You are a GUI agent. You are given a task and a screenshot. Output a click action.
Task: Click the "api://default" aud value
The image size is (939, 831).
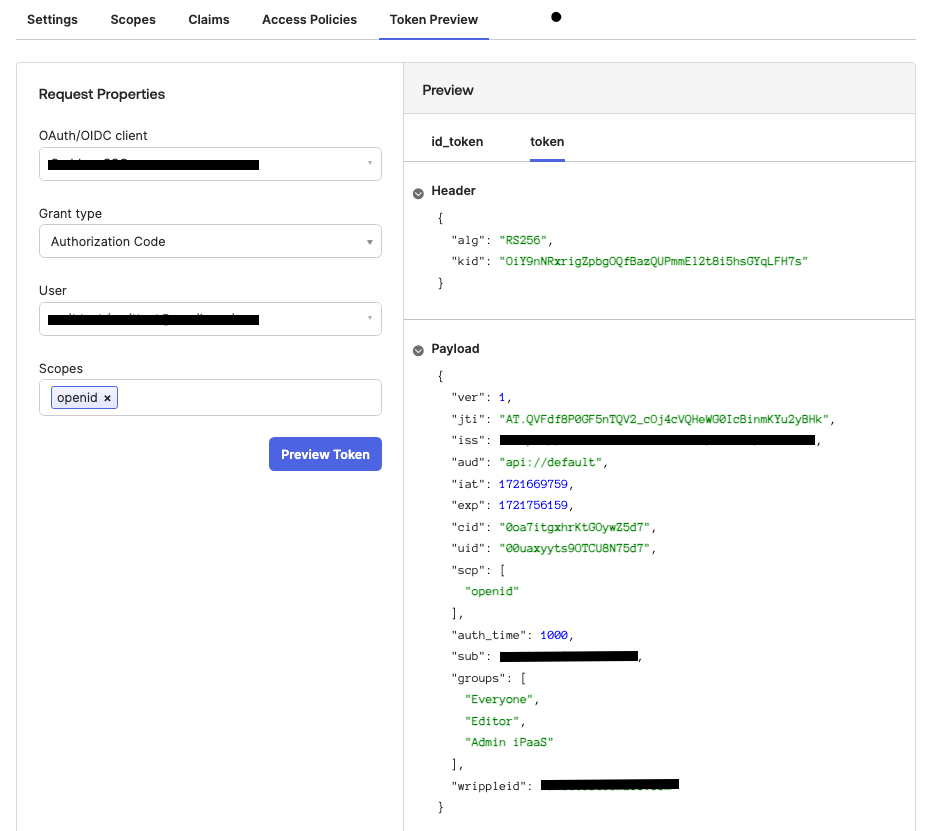[550, 462]
